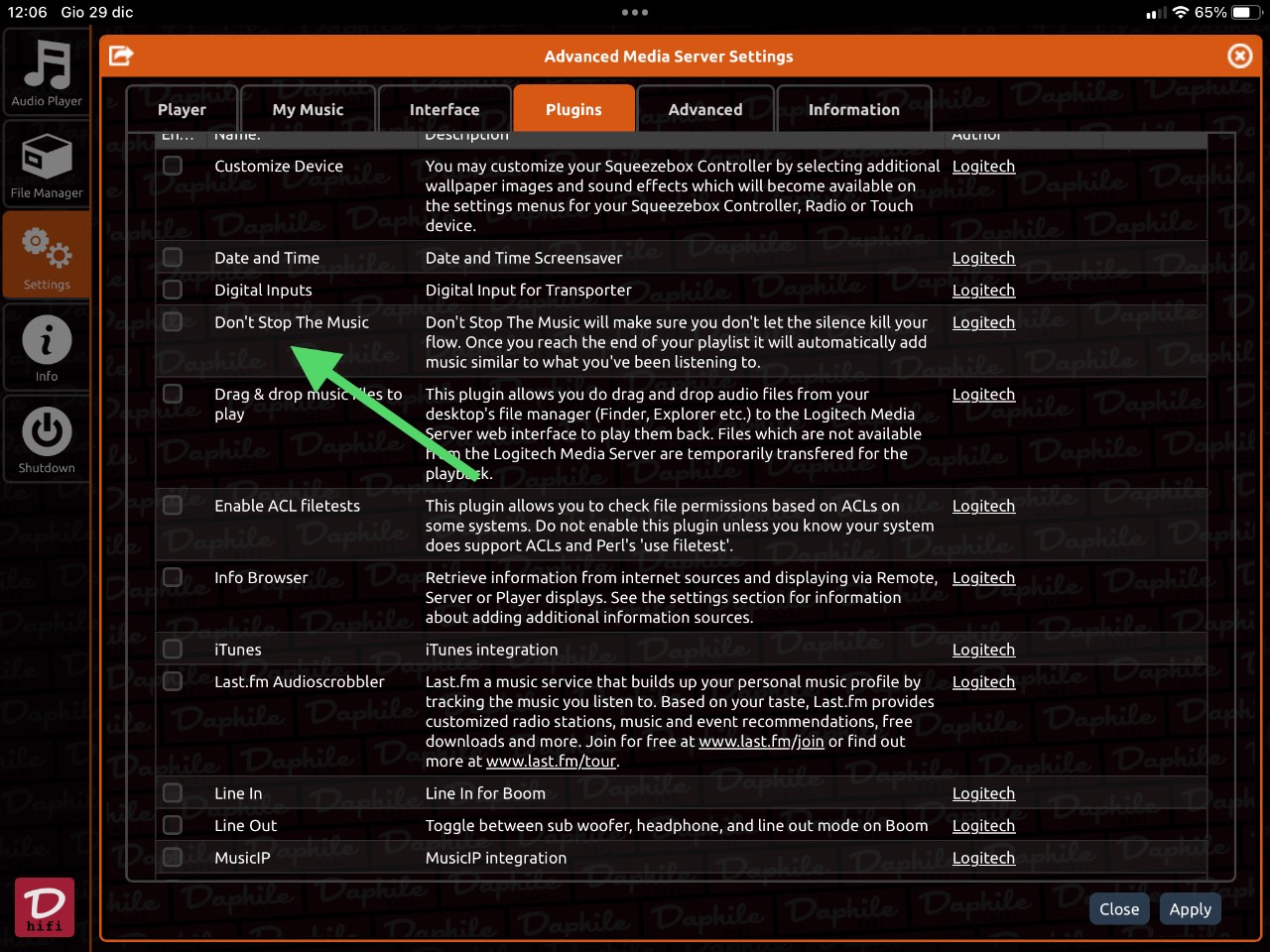The height and width of the screenshot is (952, 1270).
Task: Toggle the Last.fm Audioscrobbler checkbox
Action: point(173,681)
